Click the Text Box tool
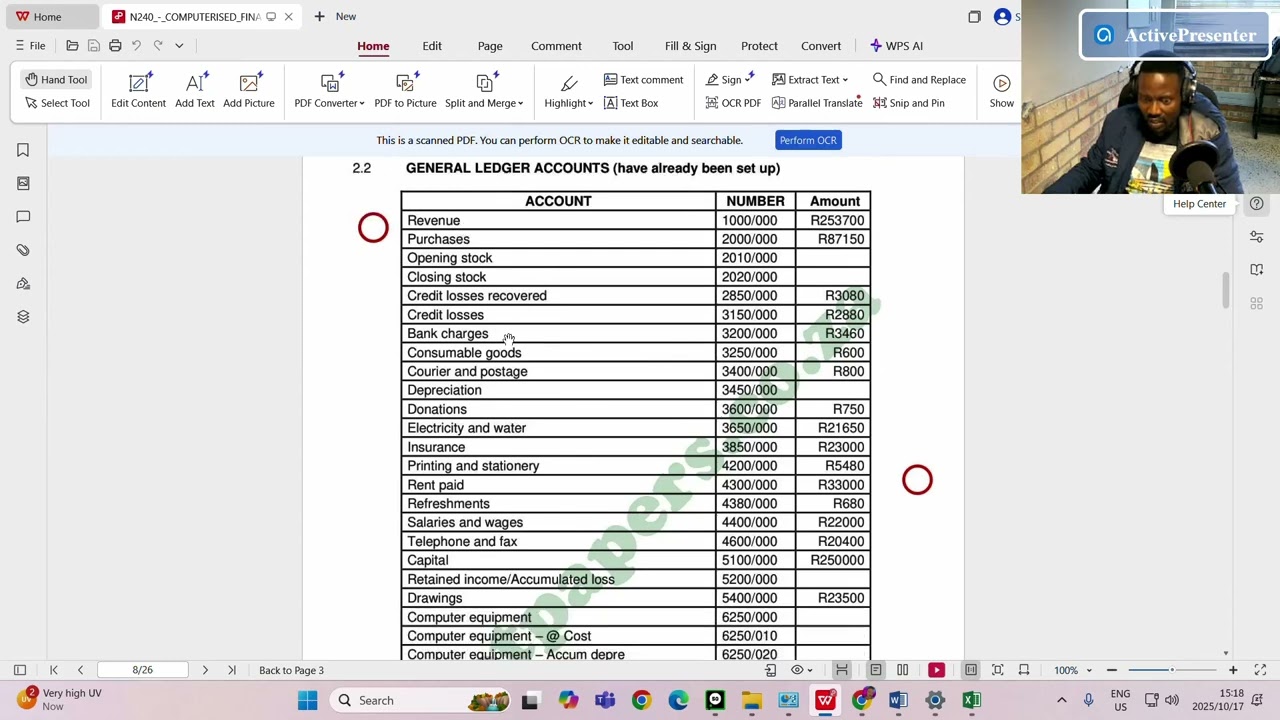This screenshot has width=1280, height=720. pyautogui.click(x=631, y=103)
